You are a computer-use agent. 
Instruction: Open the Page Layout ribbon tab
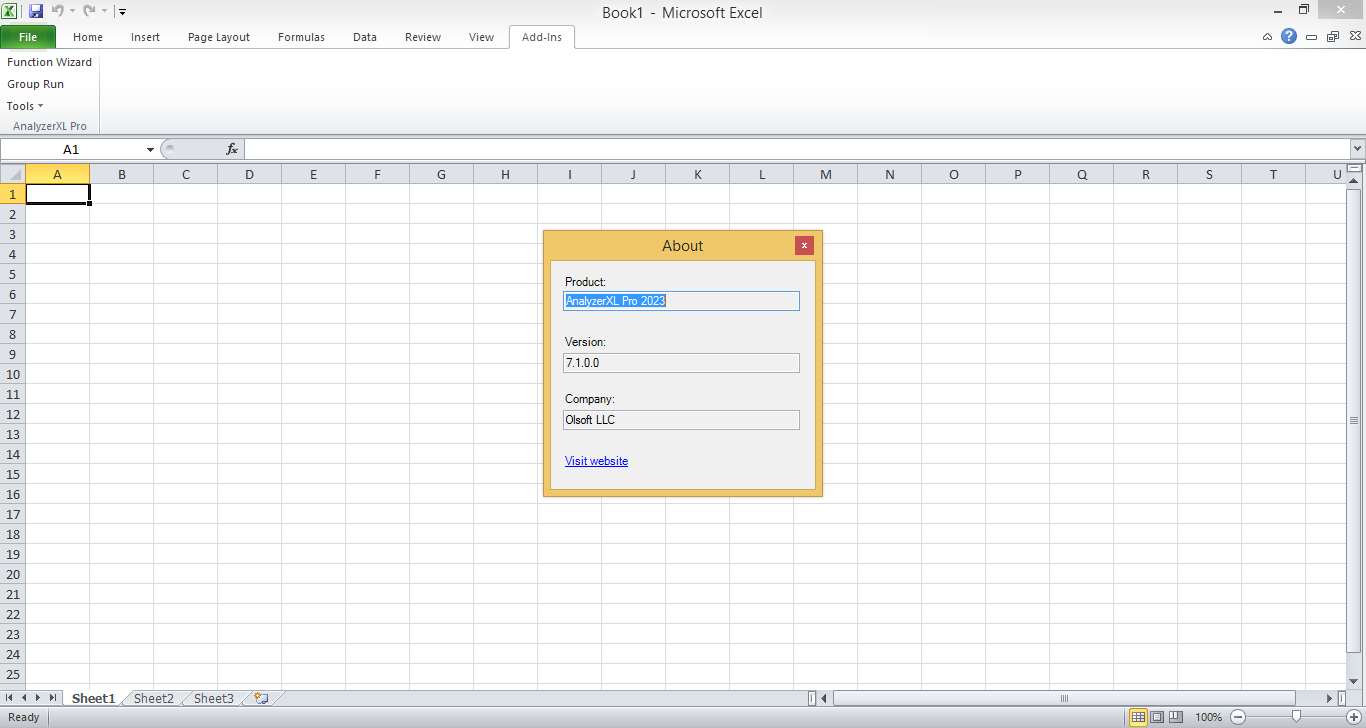click(219, 37)
